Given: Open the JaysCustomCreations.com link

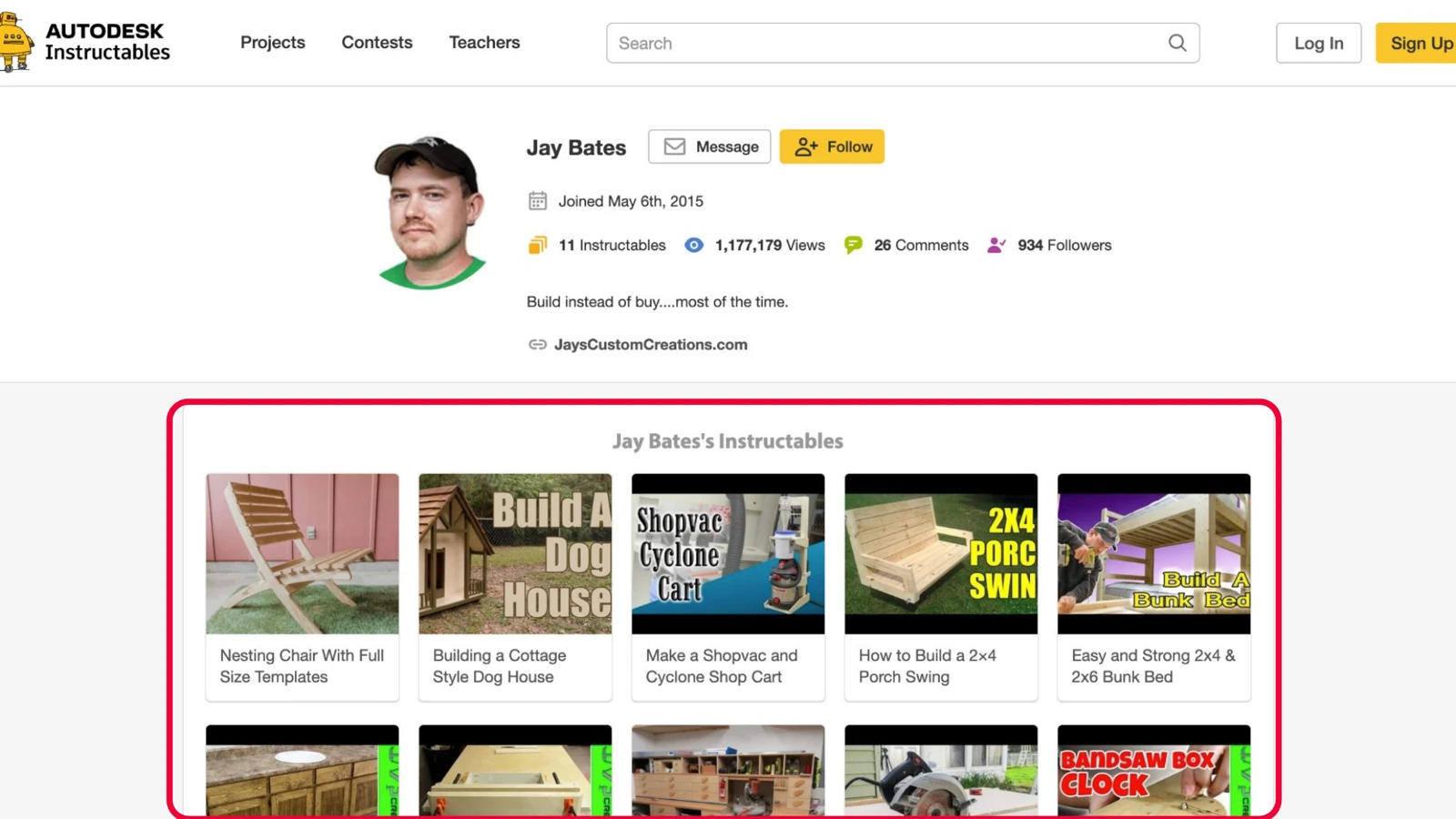Looking at the screenshot, I should (x=651, y=344).
